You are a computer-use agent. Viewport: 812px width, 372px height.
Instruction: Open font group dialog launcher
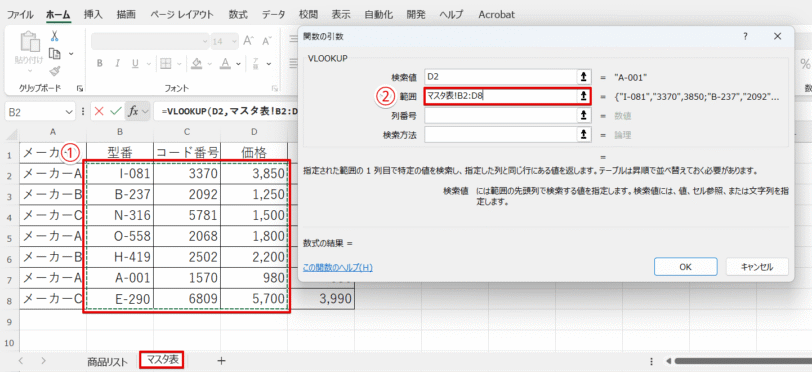(x=274, y=89)
